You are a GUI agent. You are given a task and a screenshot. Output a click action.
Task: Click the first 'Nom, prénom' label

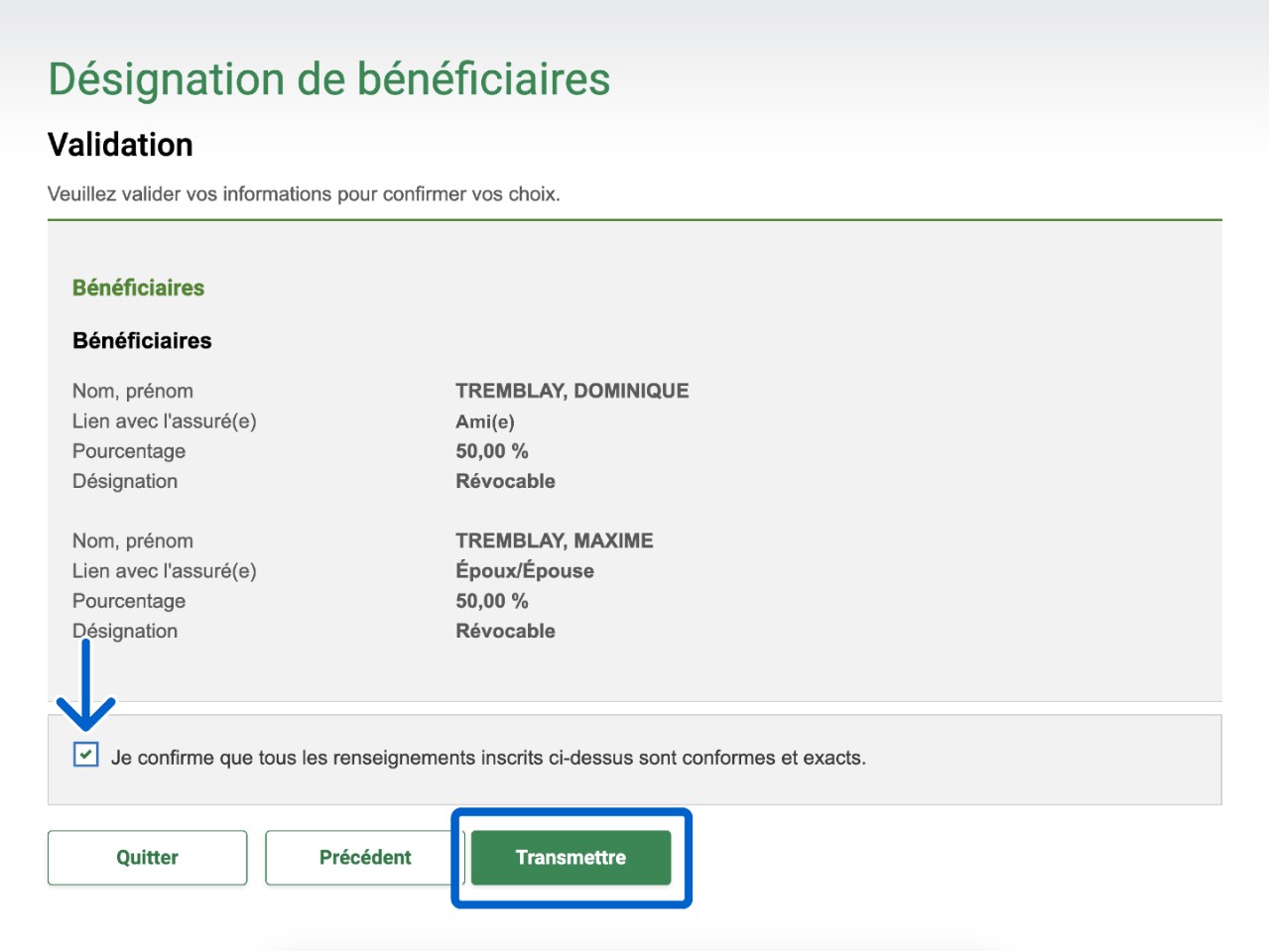pos(132,391)
